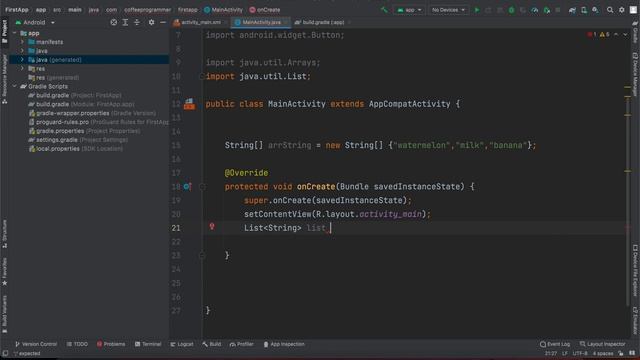Open the Build tool window
The image size is (640, 360).
[x=212, y=344]
